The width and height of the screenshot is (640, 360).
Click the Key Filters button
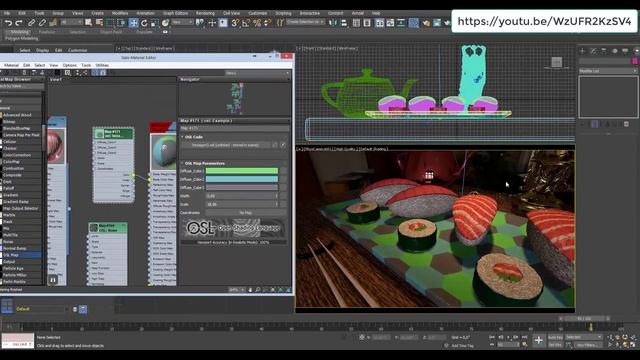point(588,345)
